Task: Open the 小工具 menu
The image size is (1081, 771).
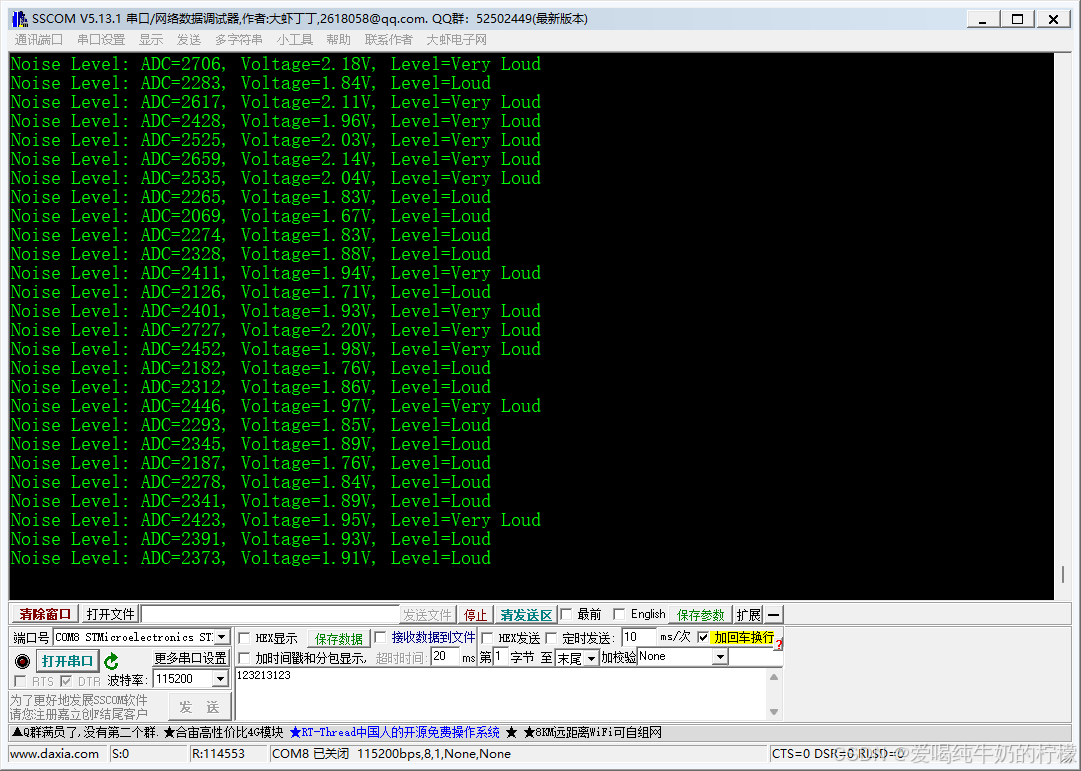Action: pos(294,40)
